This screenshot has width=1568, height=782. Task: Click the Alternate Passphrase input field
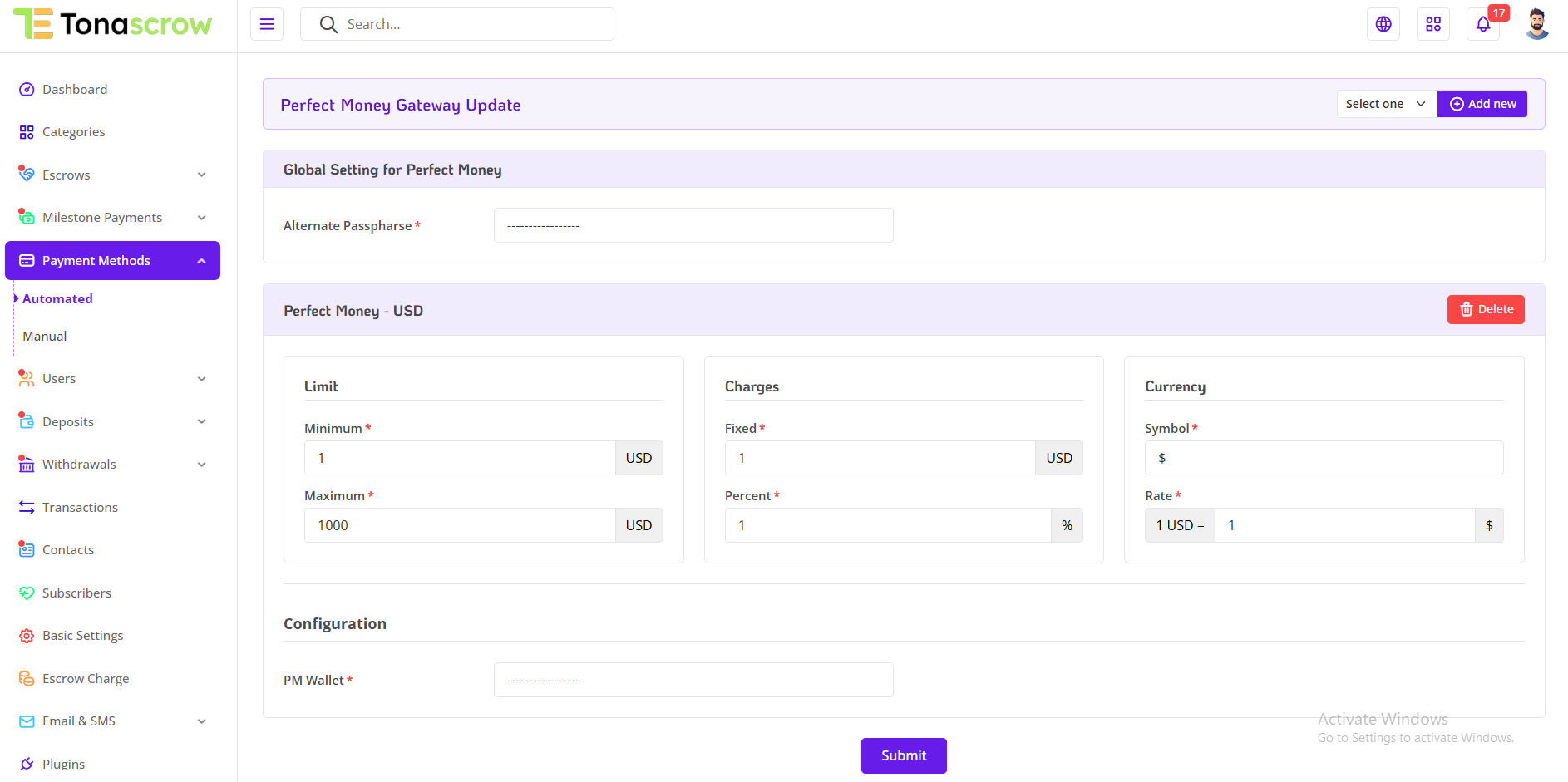click(x=693, y=225)
